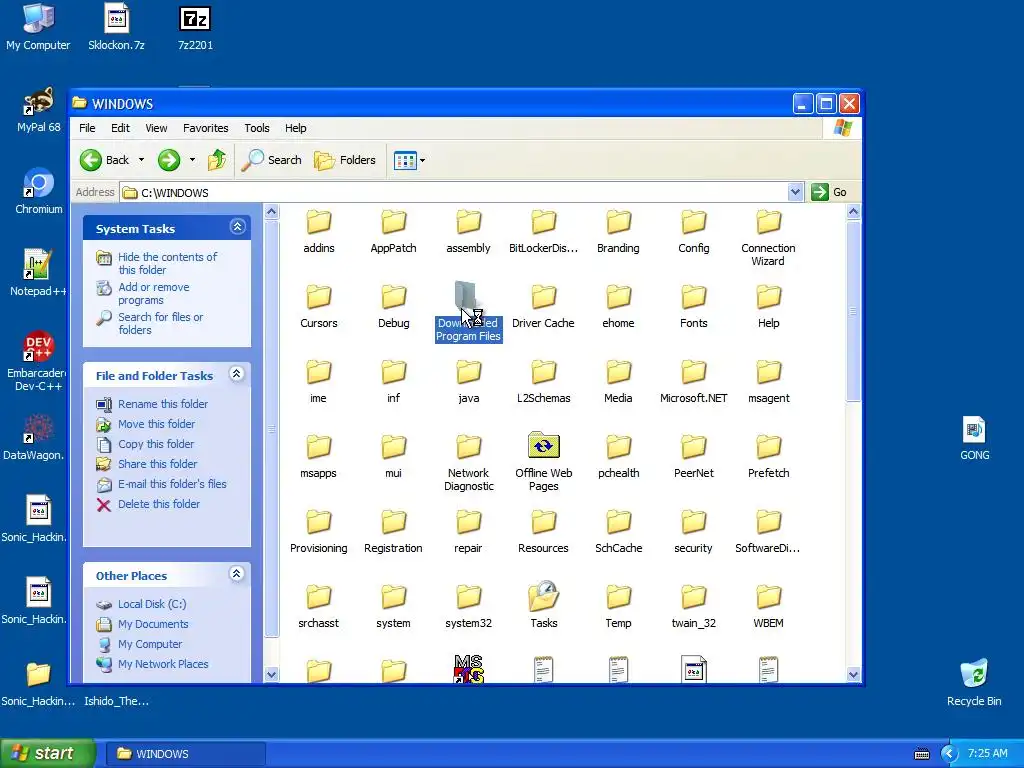Click file list scrollbar down arrow
Viewport: 1024px width, 768px height.
853,675
